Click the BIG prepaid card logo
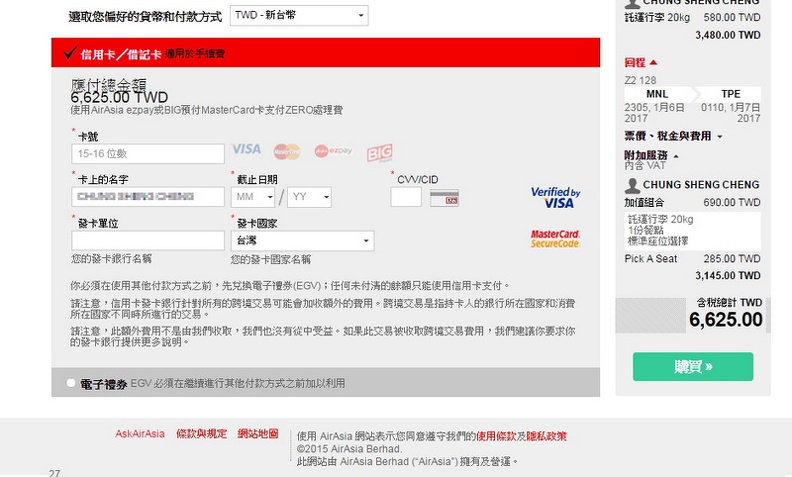Viewport: 792px width, 477px height. [379, 152]
